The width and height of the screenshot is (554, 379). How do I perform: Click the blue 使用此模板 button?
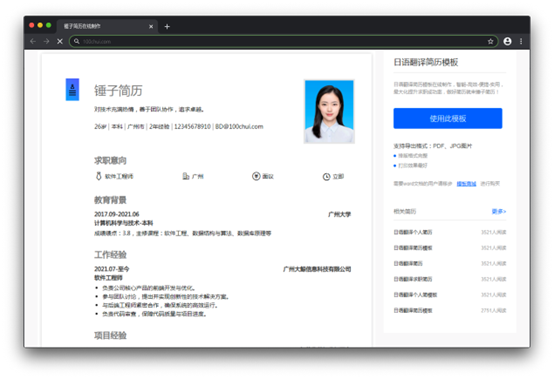point(448,118)
